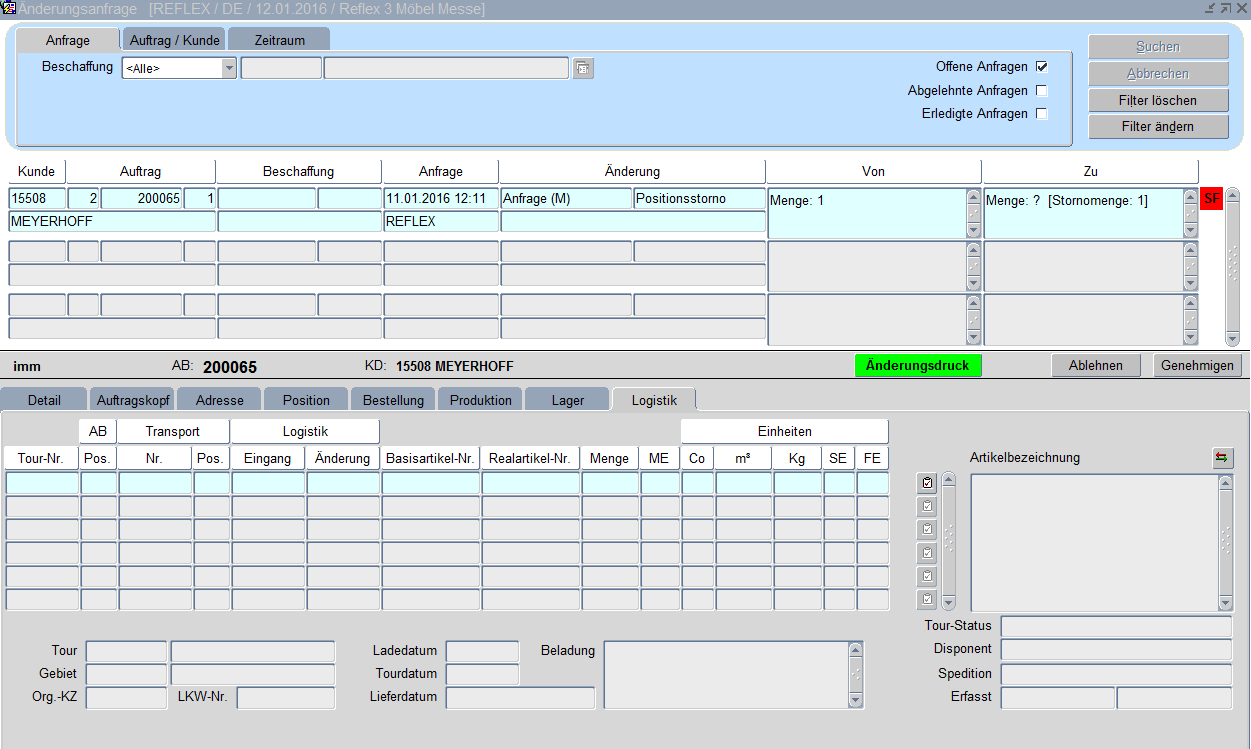
Task: Uncheck the Offene Anfragen checkbox
Action: tap(1041, 67)
